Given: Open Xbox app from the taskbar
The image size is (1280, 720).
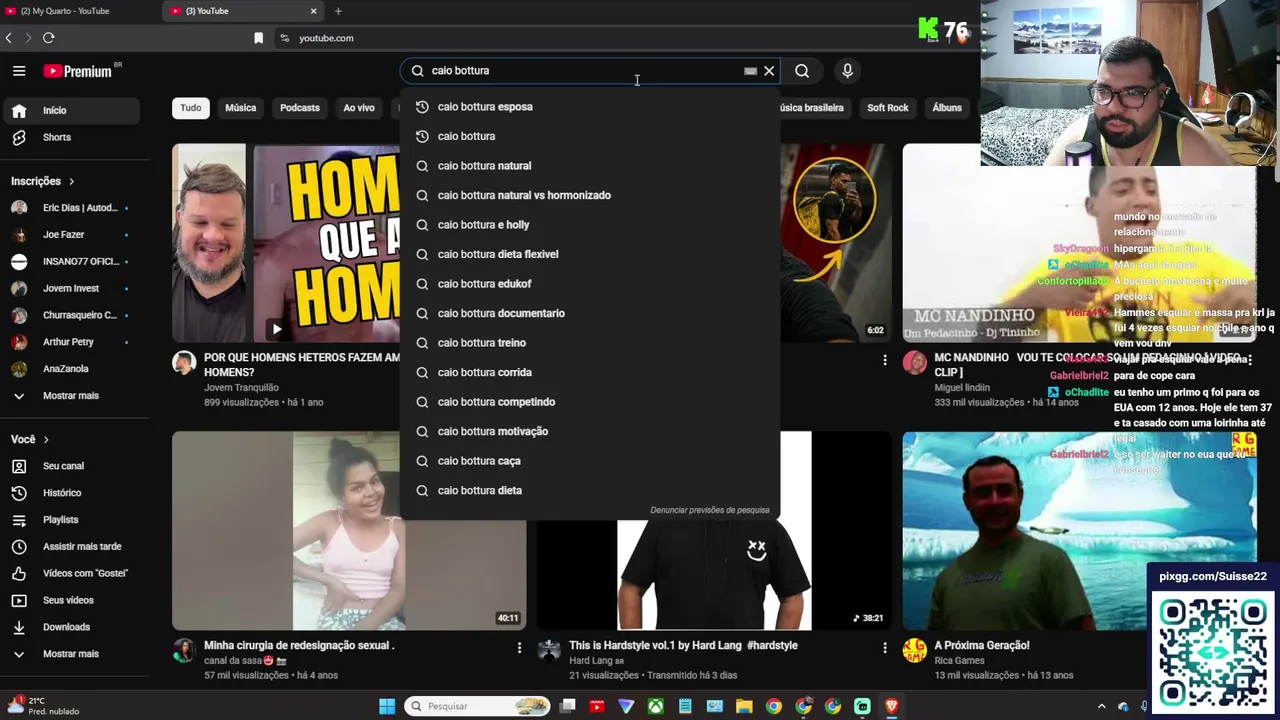Looking at the screenshot, I should pos(655,706).
